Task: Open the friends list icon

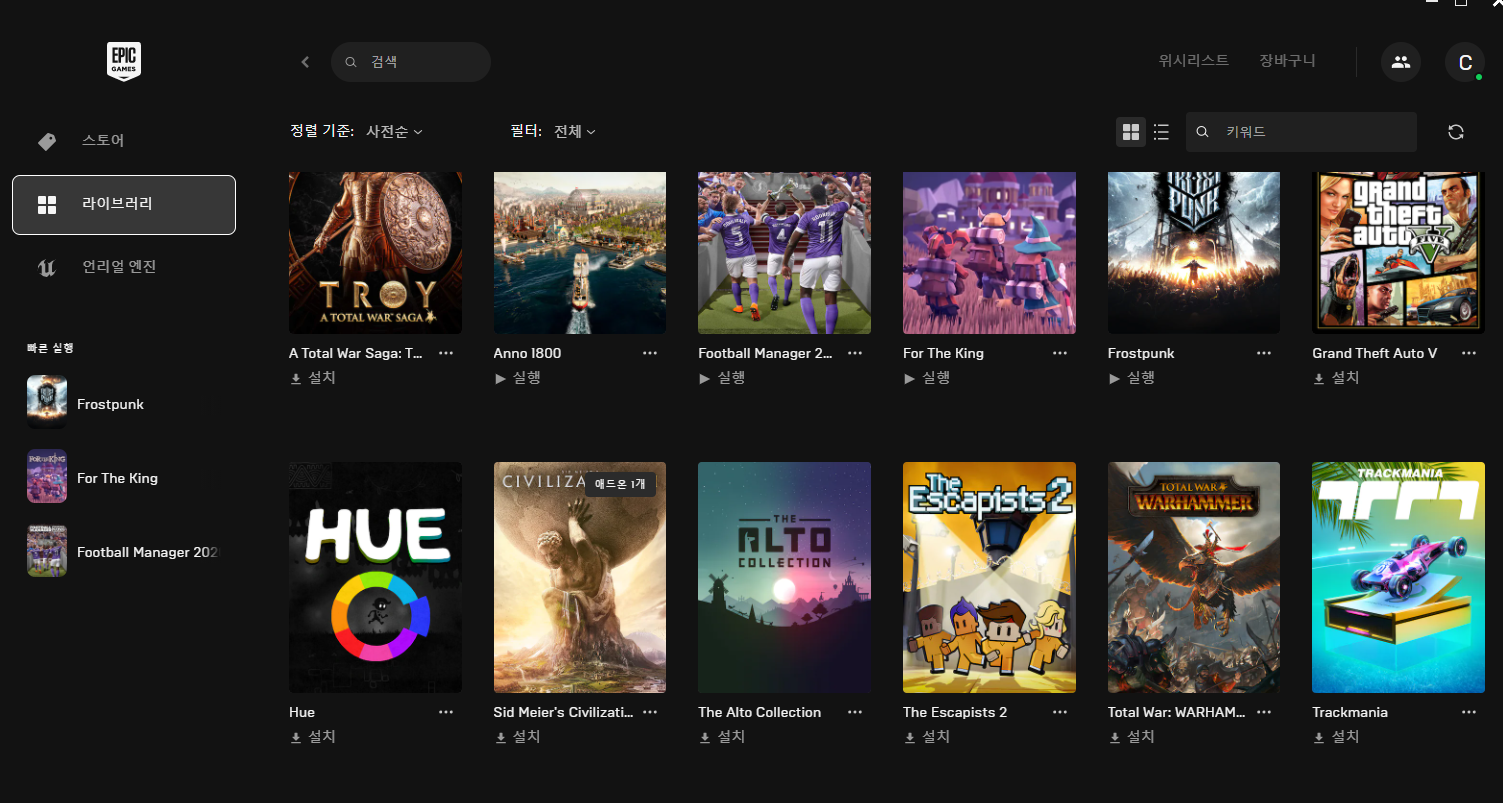Action: (1401, 62)
